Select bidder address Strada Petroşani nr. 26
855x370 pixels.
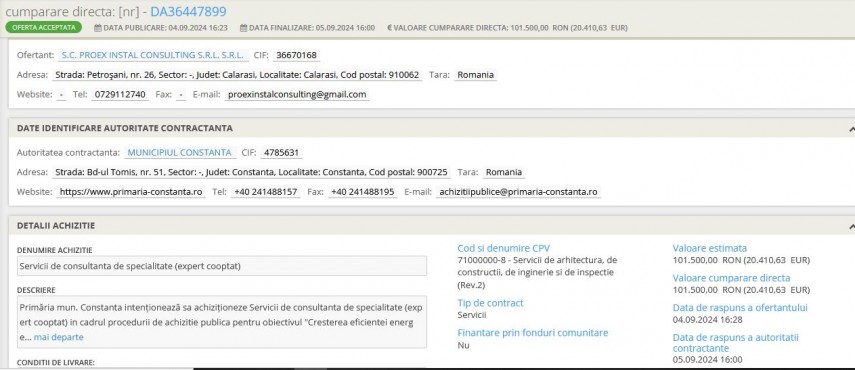point(237,75)
